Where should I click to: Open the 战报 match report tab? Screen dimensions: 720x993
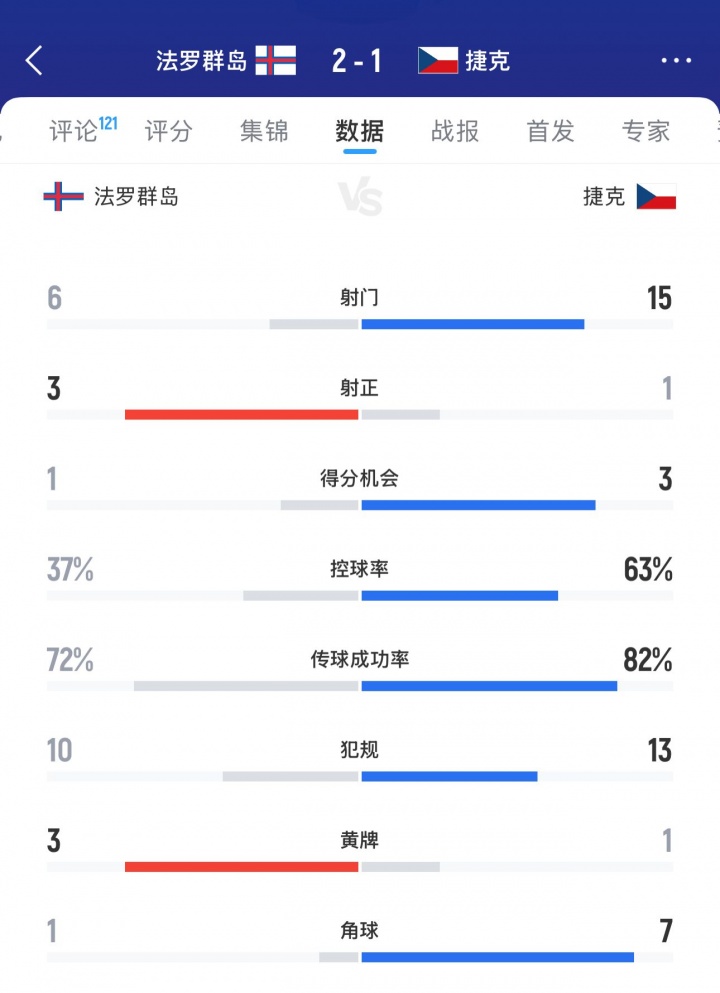coord(455,131)
